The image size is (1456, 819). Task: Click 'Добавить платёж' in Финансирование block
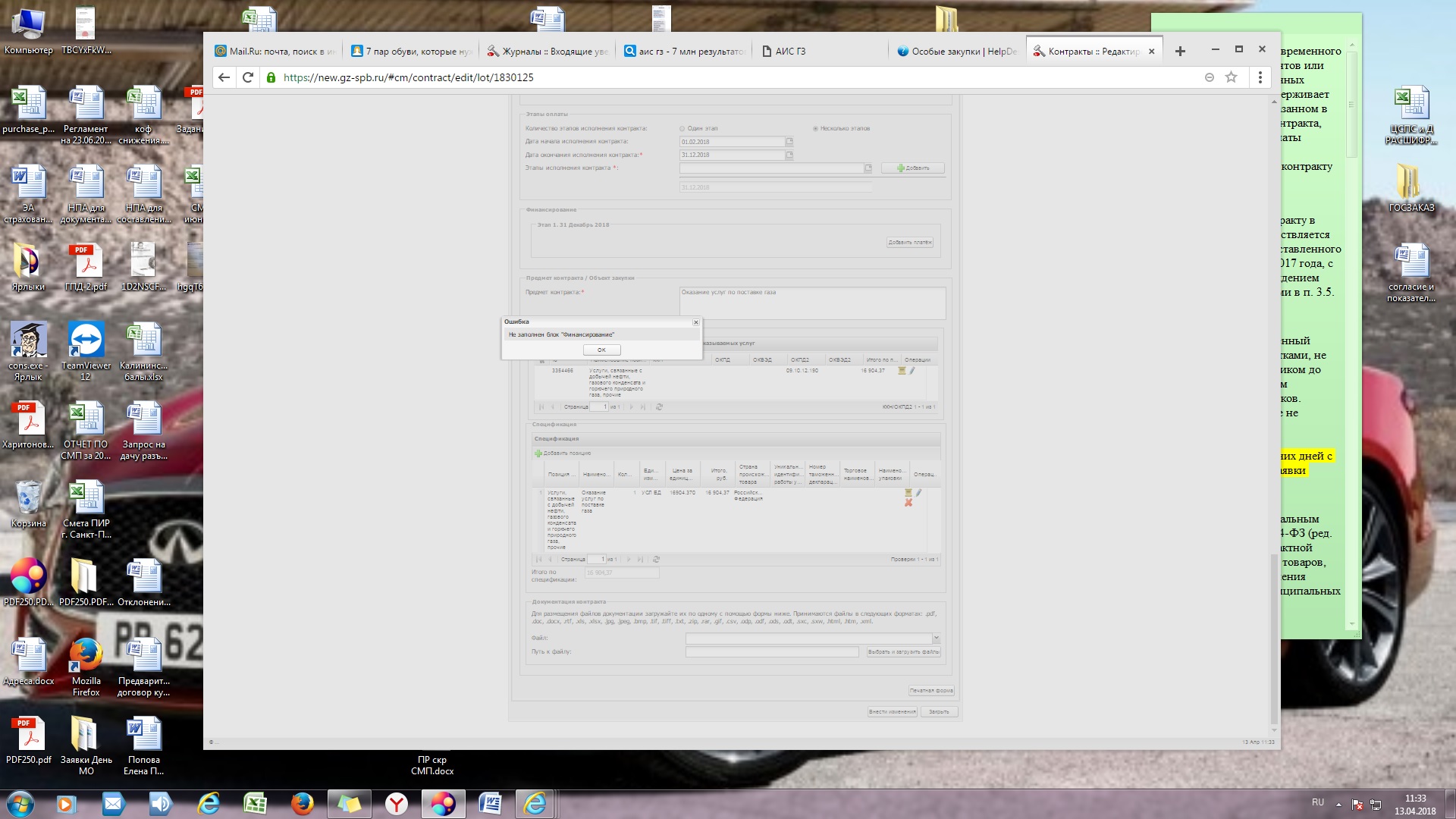(x=909, y=243)
